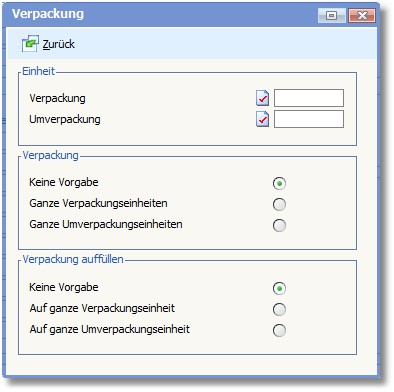
Task: Open the lookup icon beside Umverpackung field
Action: point(263,119)
